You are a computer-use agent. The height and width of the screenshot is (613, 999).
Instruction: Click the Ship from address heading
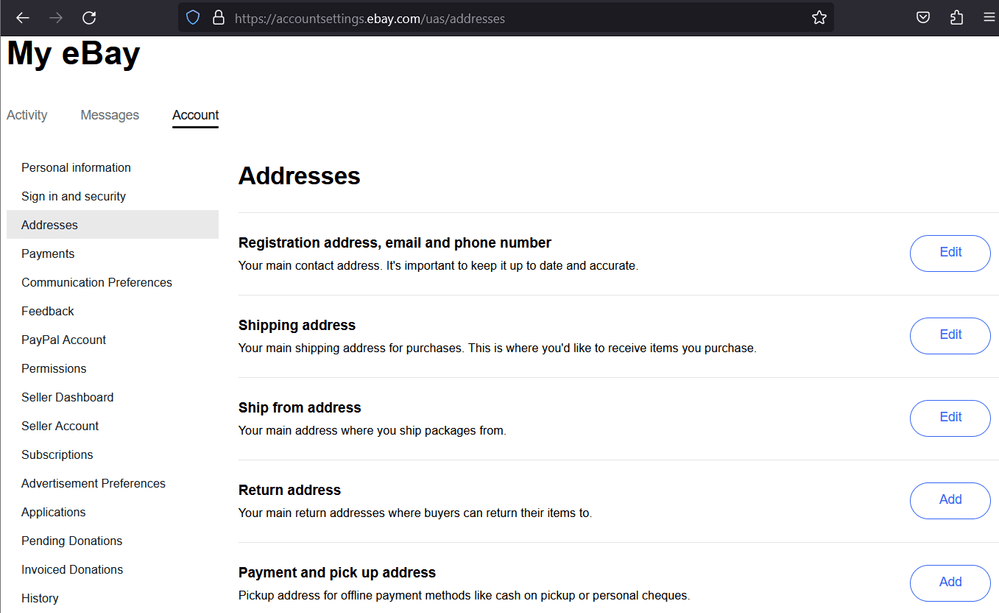299,407
